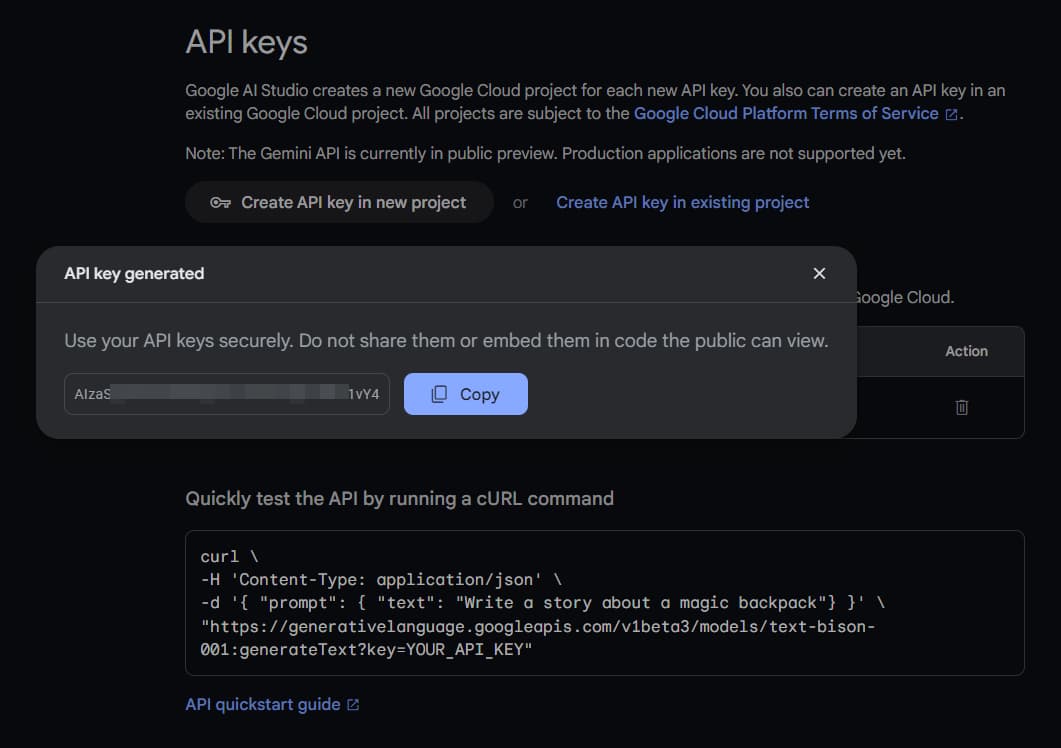This screenshot has height=748, width=1061.
Task: Delete the API key using the trash icon
Action: [x=961, y=407]
